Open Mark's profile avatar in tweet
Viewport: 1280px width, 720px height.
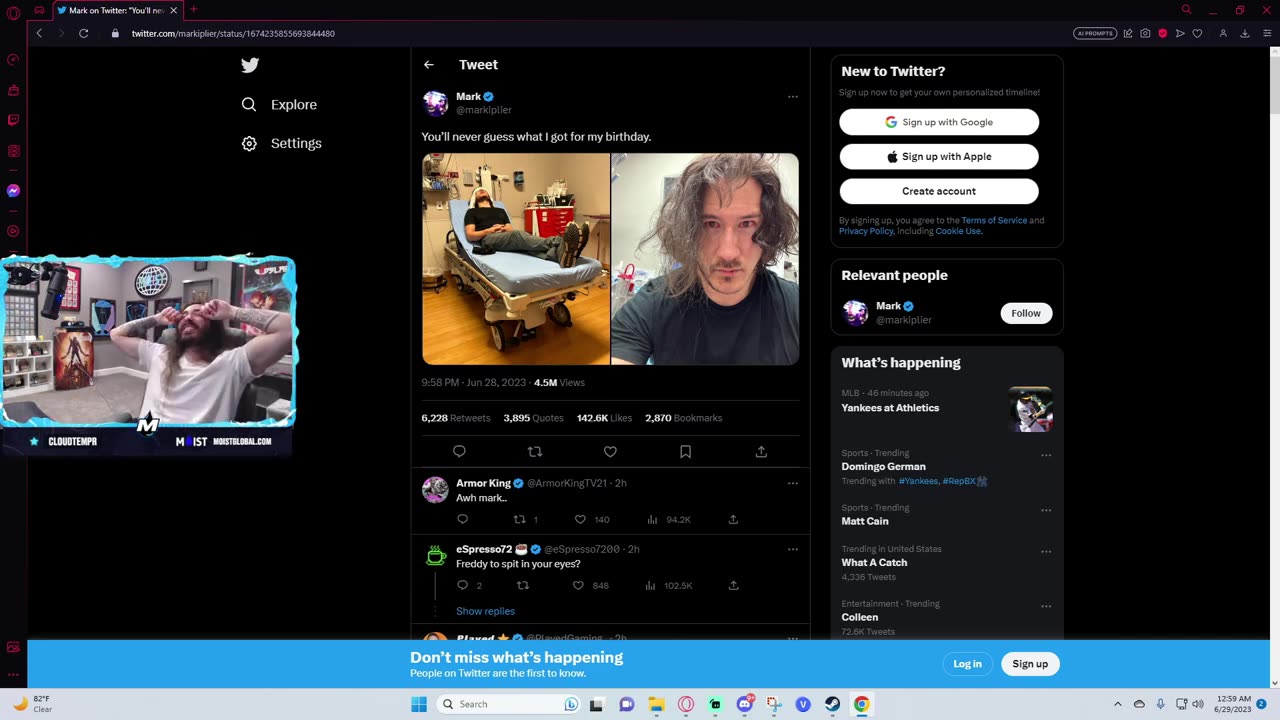click(435, 103)
